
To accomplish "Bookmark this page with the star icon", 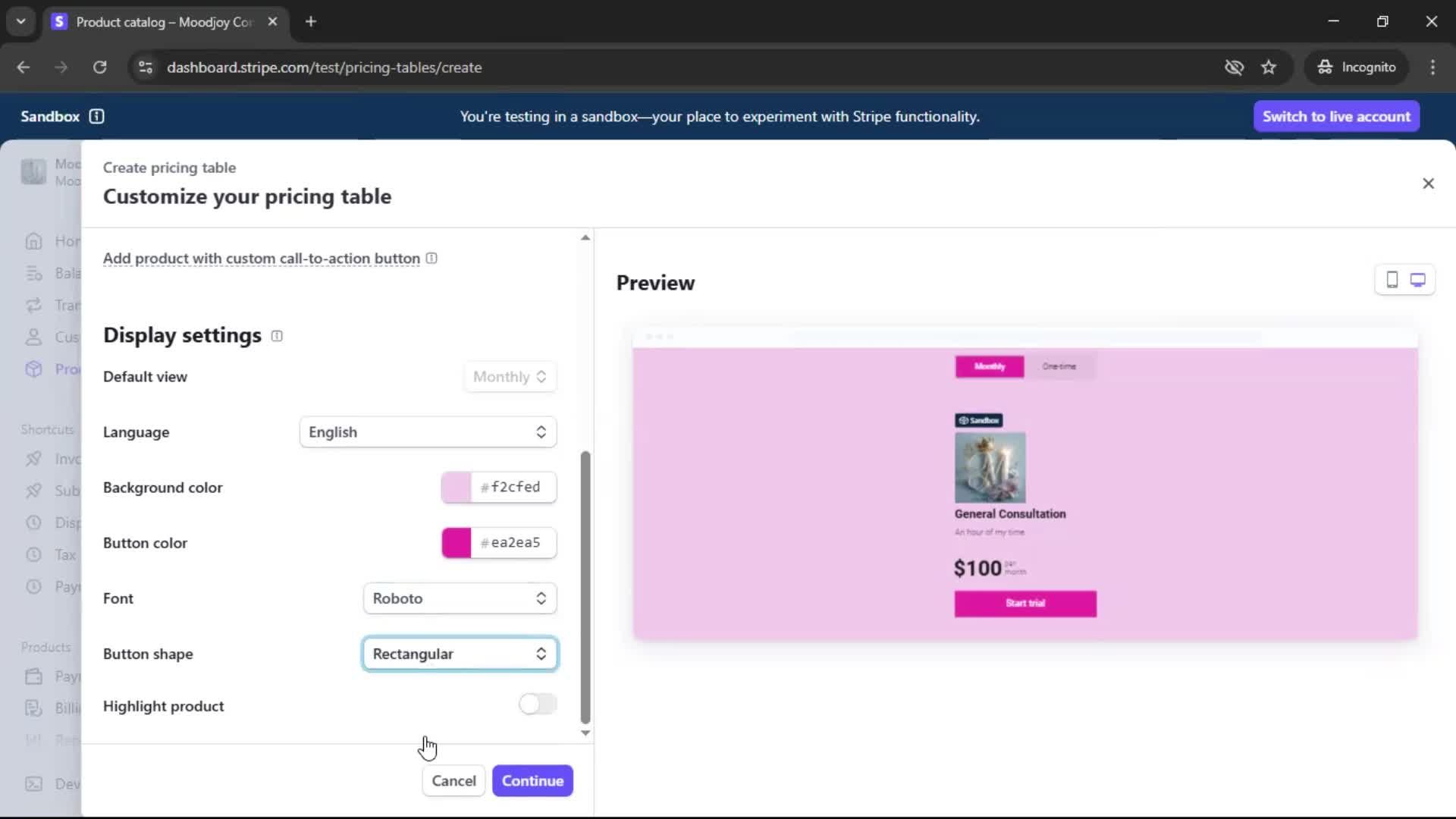I will tap(1269, 67).
